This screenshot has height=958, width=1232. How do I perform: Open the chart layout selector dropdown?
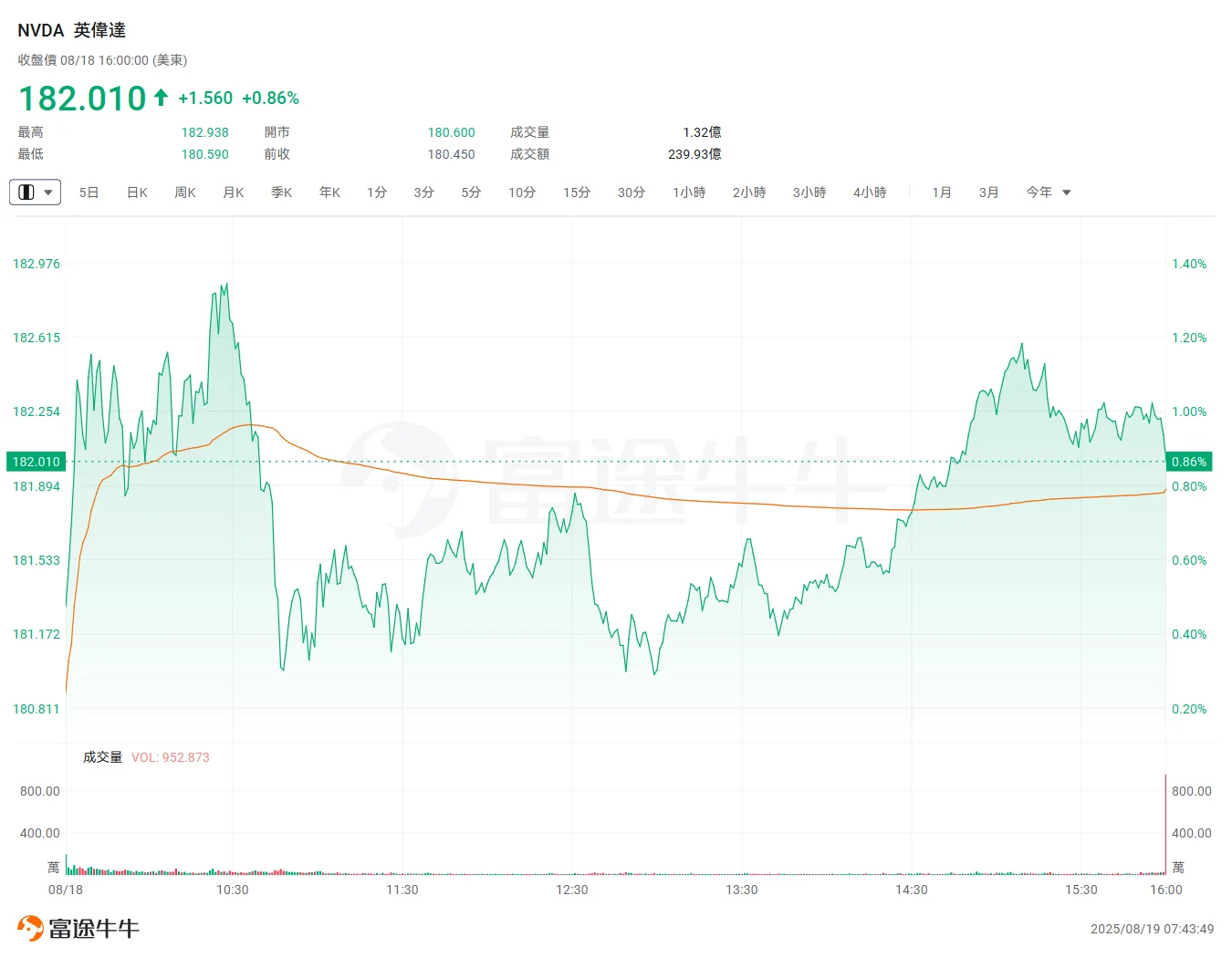coord(35,193)
